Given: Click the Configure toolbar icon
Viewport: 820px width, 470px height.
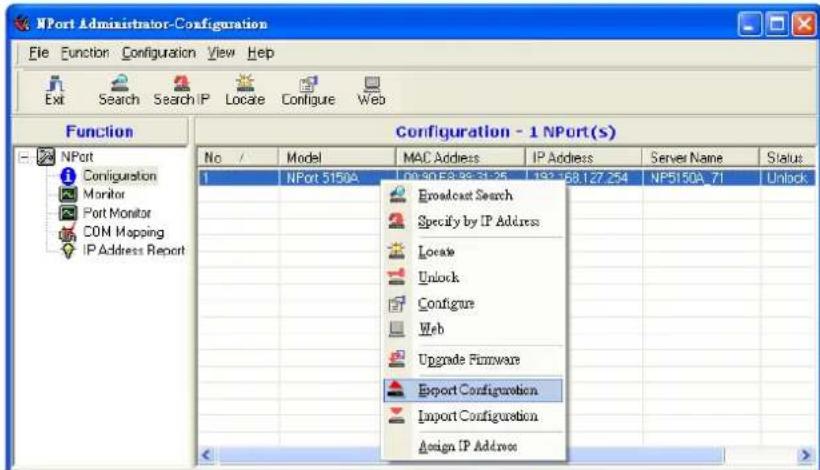Looking at the screenshot, I should (308, 84).
